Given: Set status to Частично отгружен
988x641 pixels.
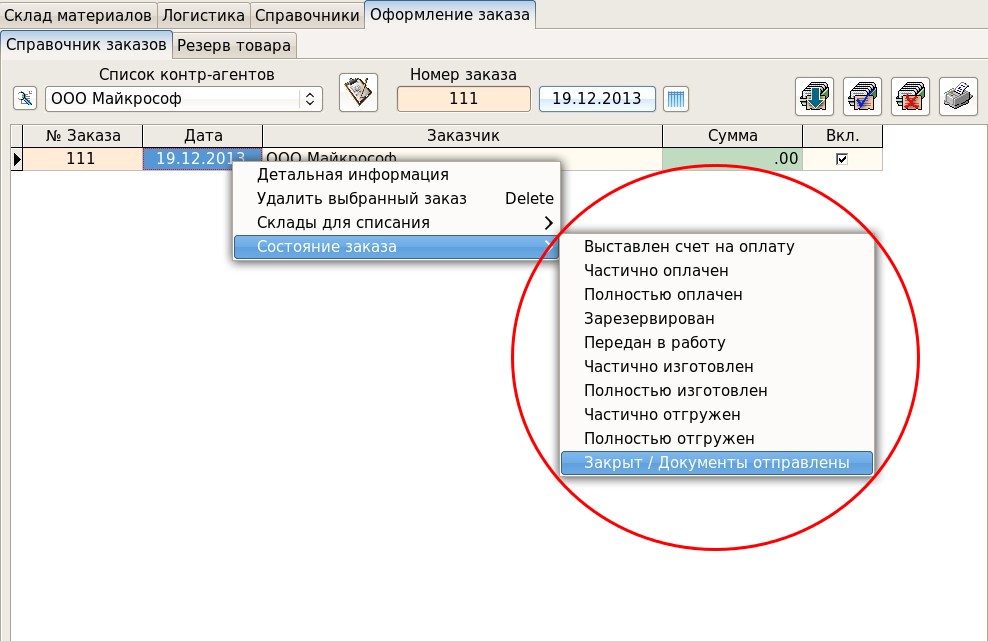Looking at the screenshot, I should (717, 414).
